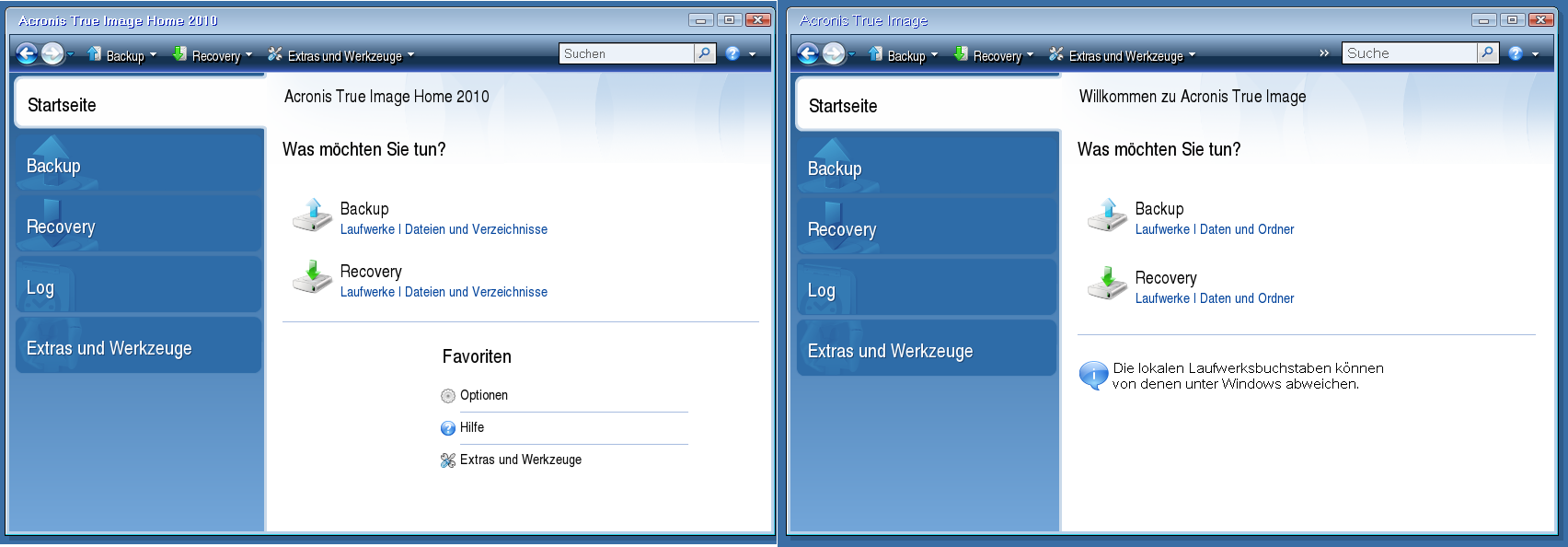Click info bubble icon in right window
Viewport: 1568px width, 547px height.
1093,375
